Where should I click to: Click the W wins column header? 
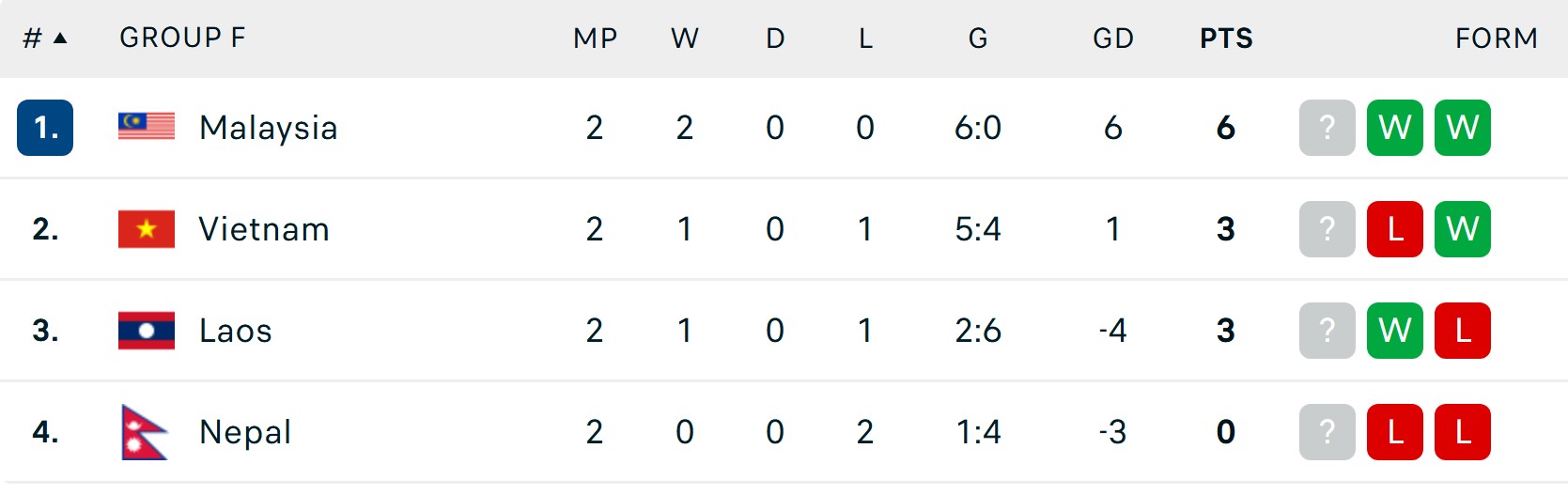click(x=685, y=39)
